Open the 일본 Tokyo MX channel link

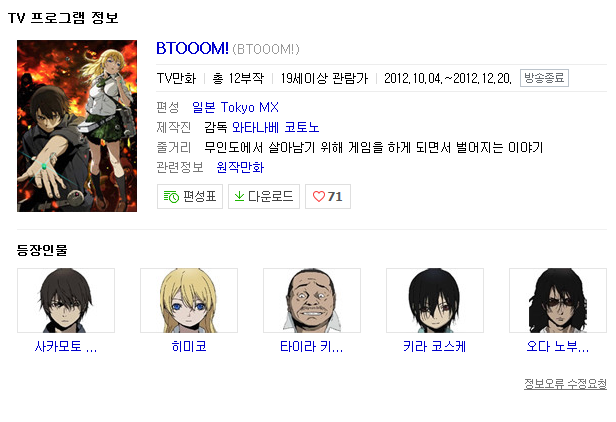[x=235, y=107]
